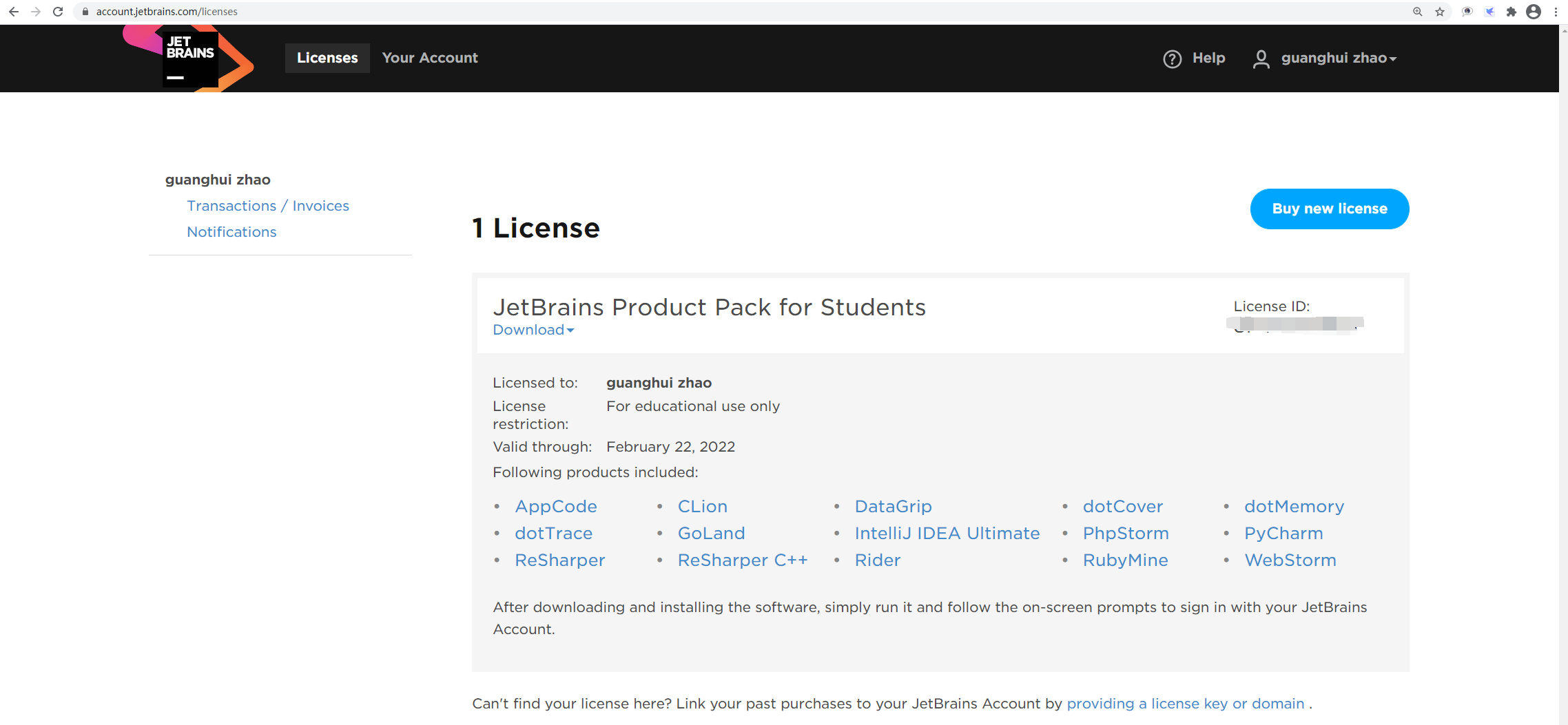Click the Licensed to name guanghui zhao
The image size is (1568, 725).
659,383
